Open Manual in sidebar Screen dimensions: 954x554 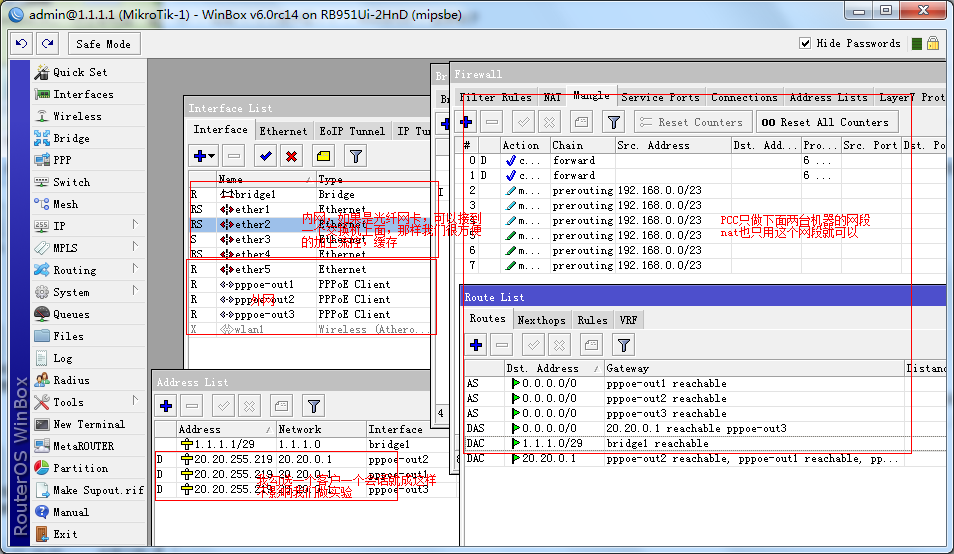[71, 512]
